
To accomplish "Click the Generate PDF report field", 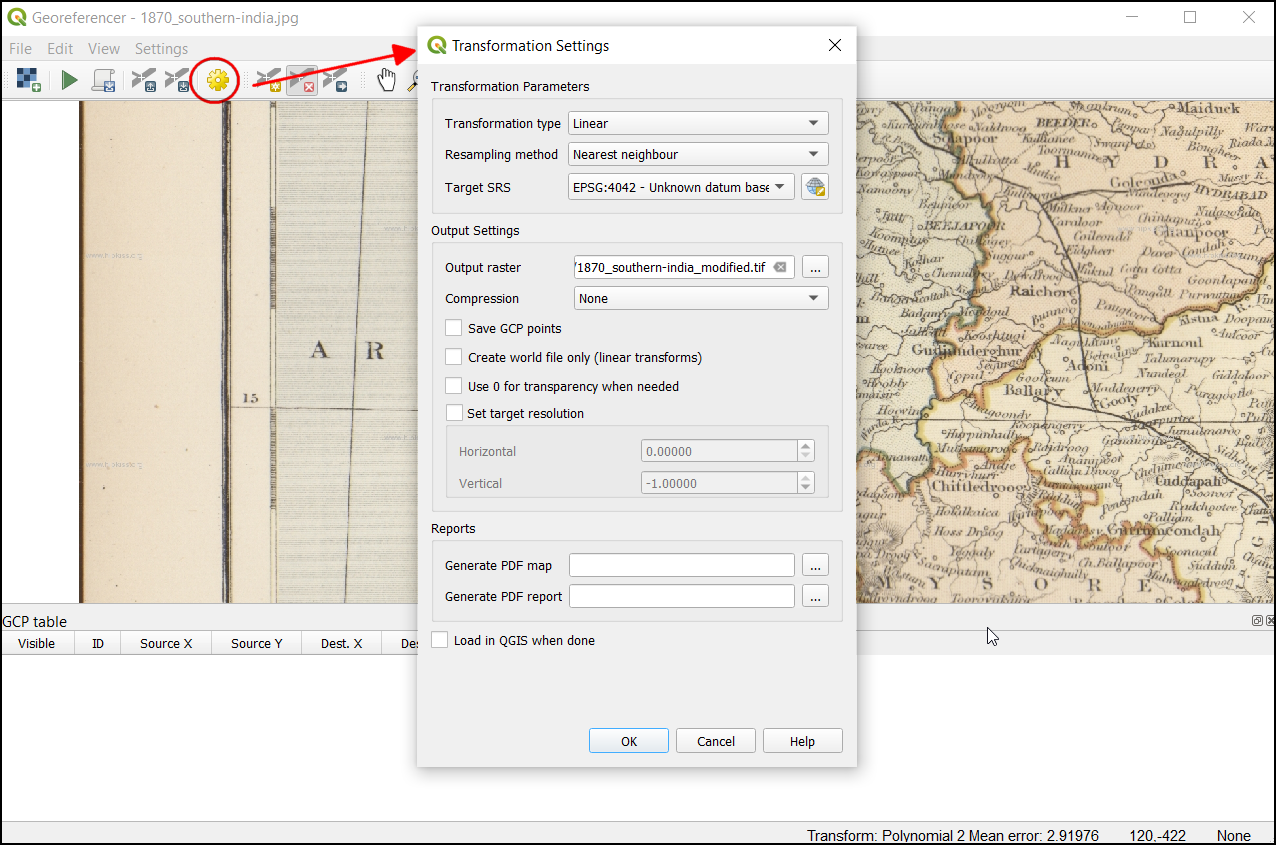I will point(682,596).
